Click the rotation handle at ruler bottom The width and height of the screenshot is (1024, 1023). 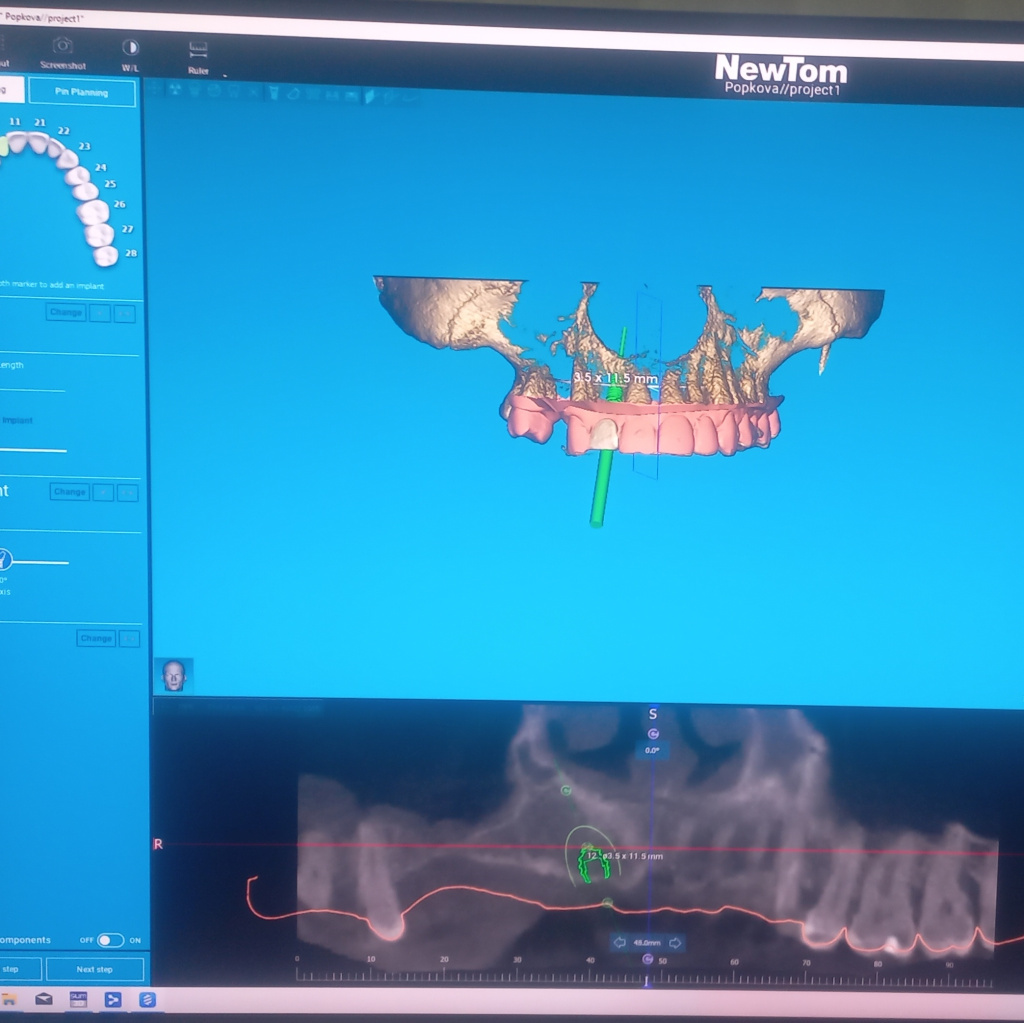click(x=647, y=960)
